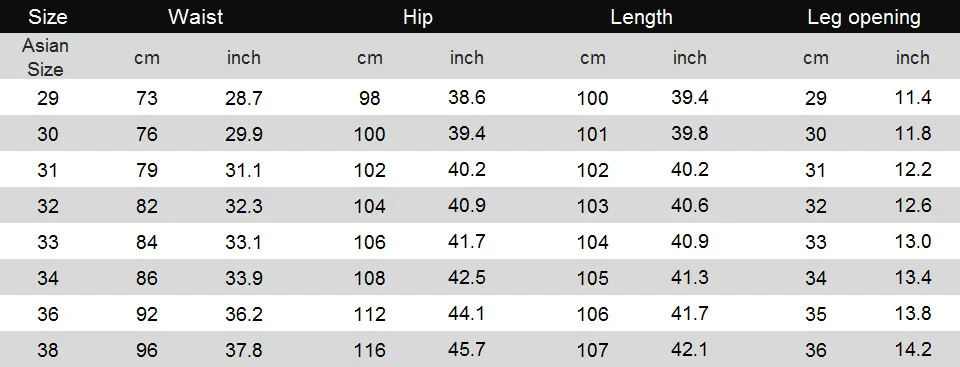Select waist 31.1 inch cell
Screen dimensions: 960x367
244,170
